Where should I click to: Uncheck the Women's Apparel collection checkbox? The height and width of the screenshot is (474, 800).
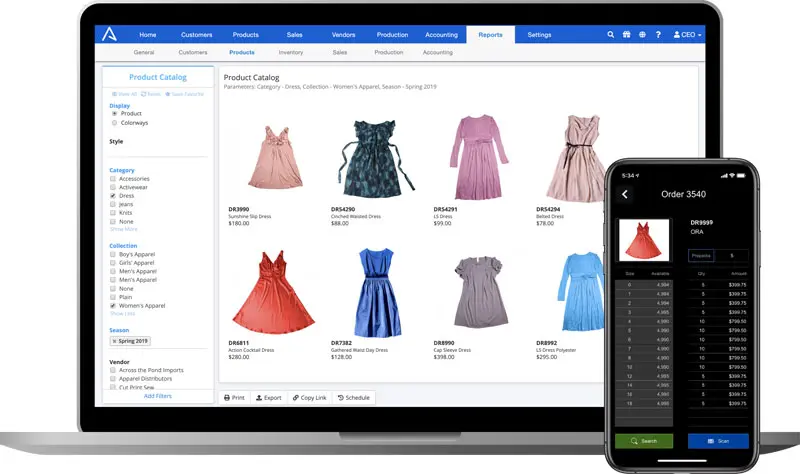[113, 305]
